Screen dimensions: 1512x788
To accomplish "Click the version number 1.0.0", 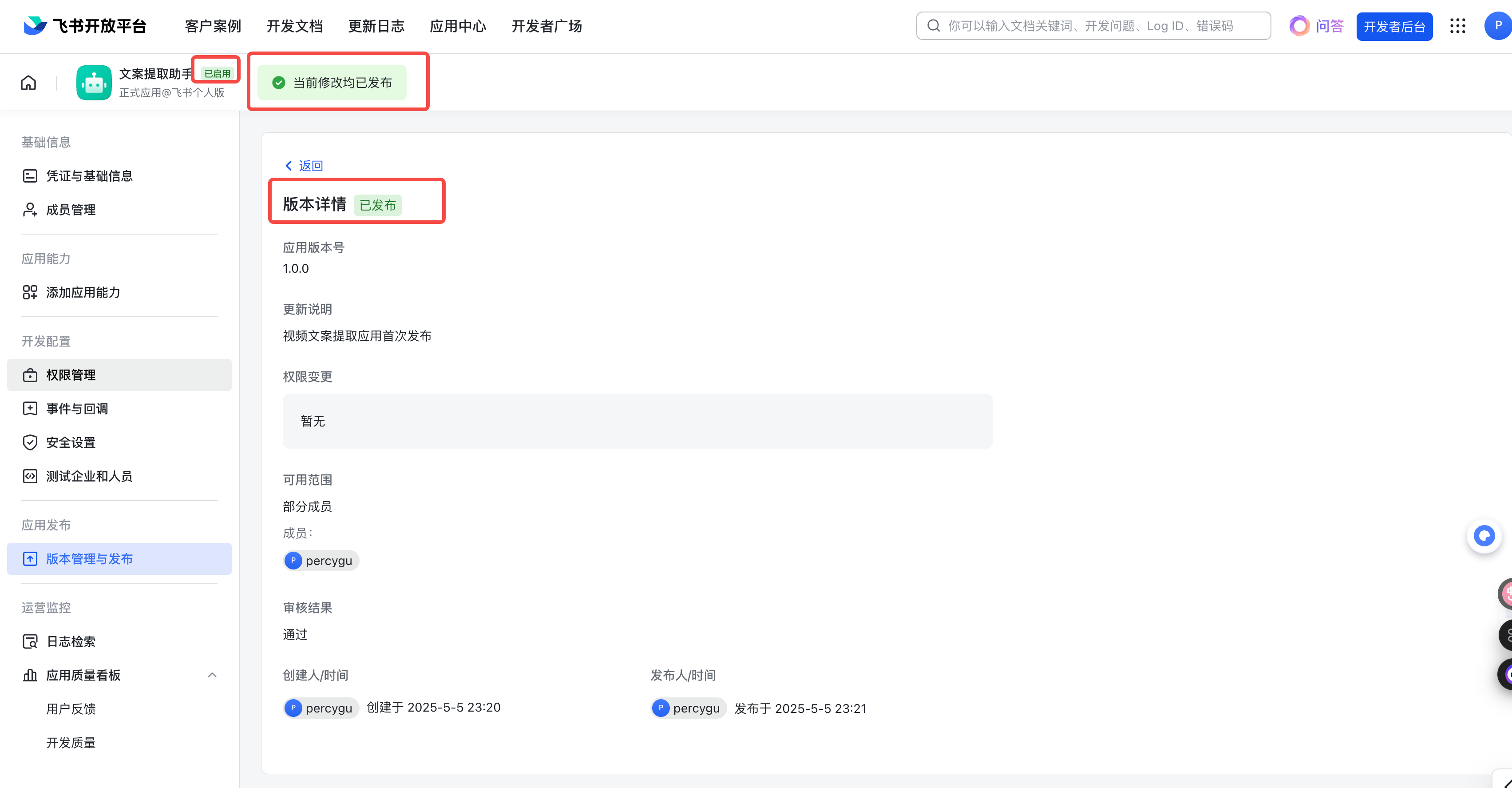I will point(295,268).
